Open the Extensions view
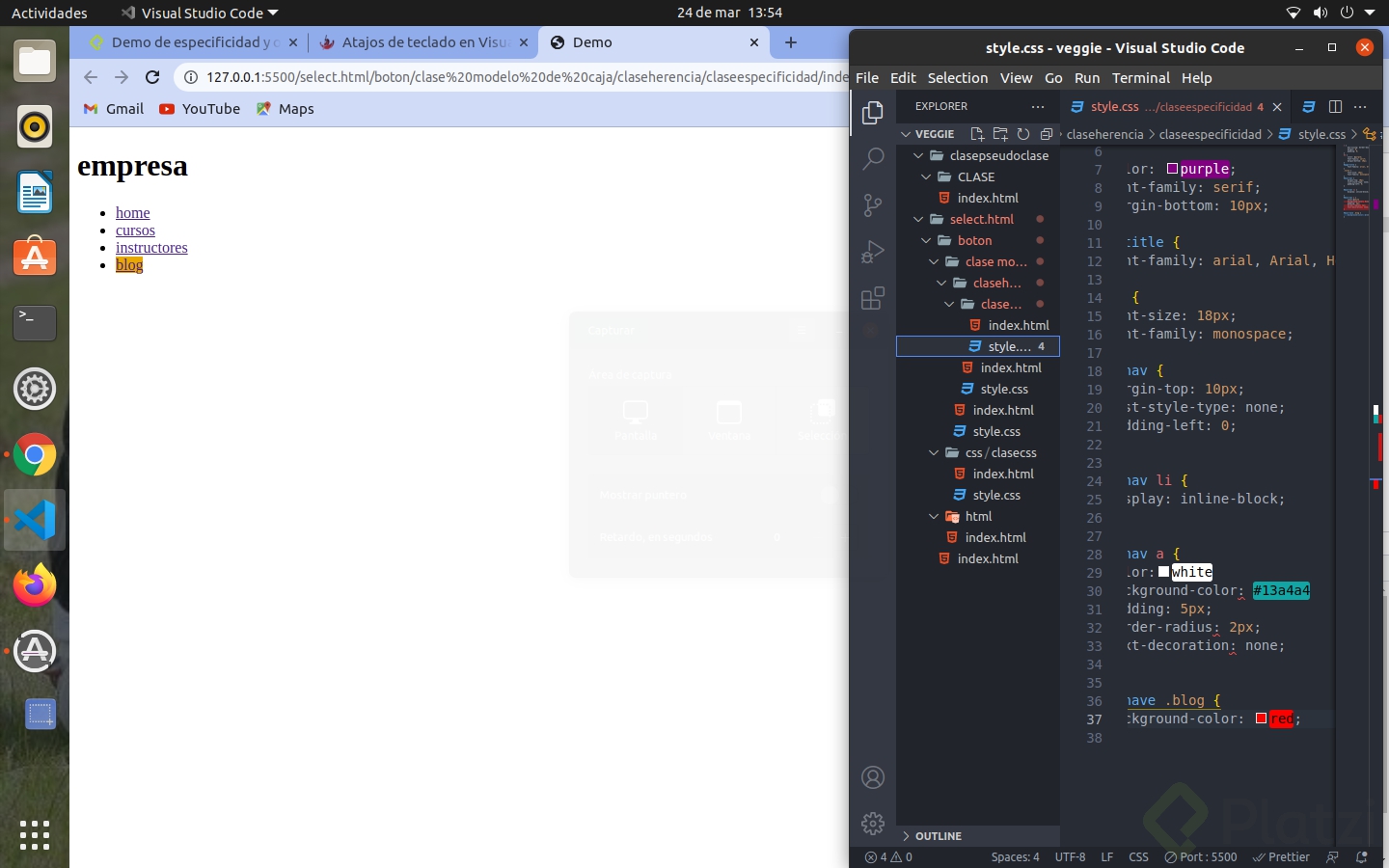This screenshot has height=868, width=1389. (x=873, y=298)
